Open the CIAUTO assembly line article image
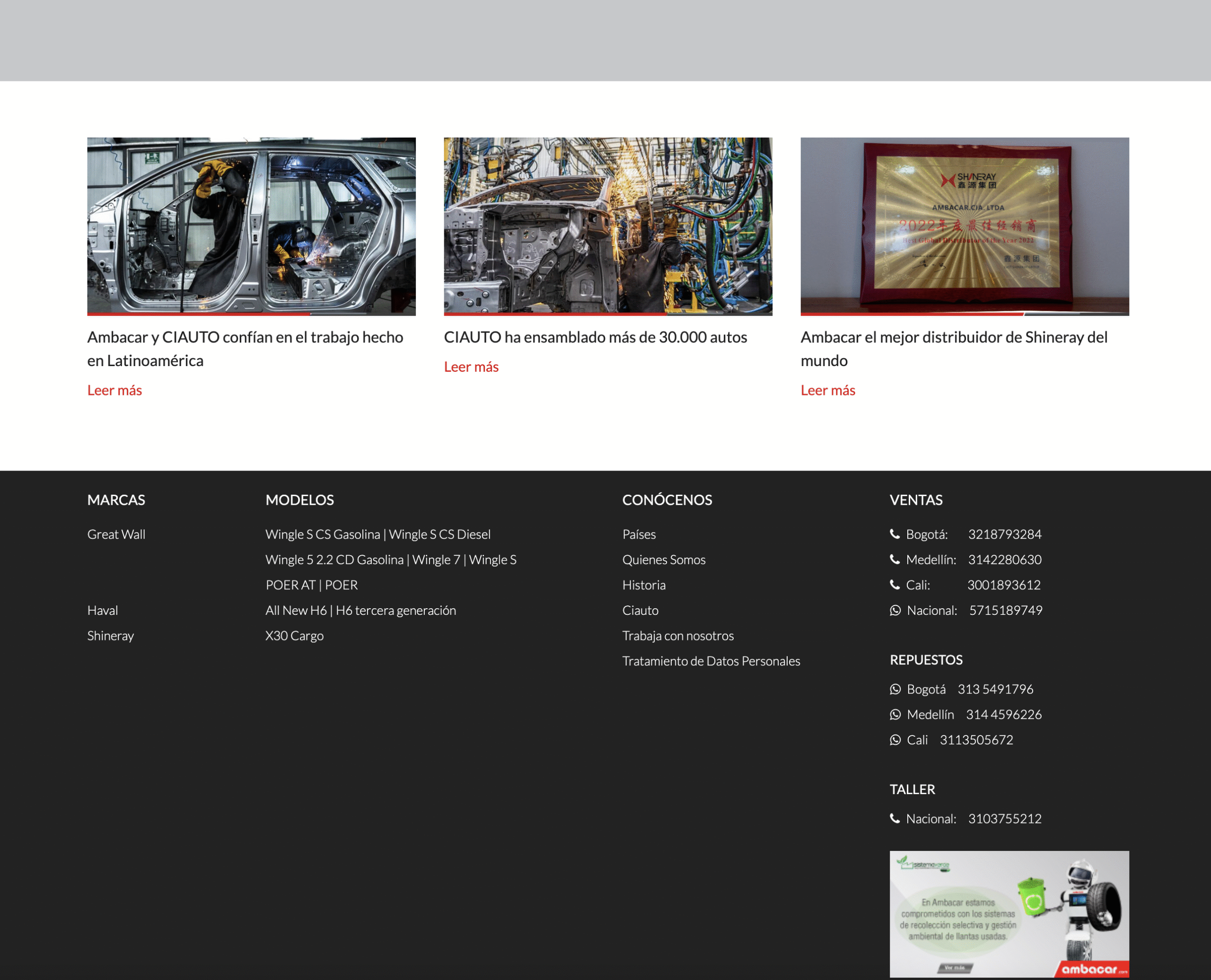The image size is (1211, 980). [608, 227]
